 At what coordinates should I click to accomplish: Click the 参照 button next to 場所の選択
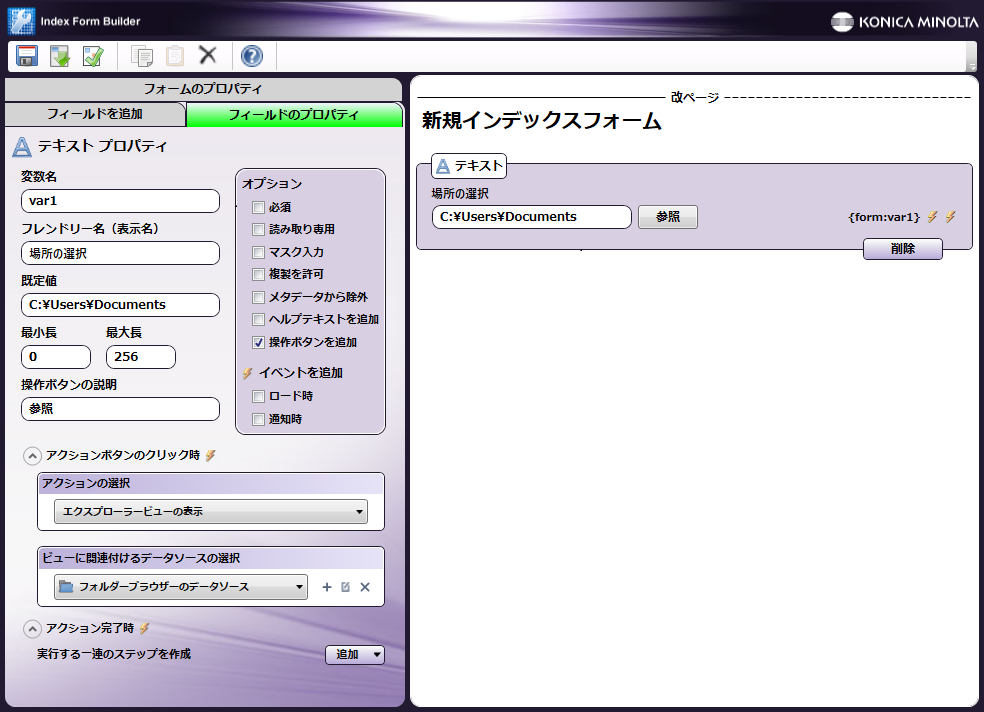(667, 216)
